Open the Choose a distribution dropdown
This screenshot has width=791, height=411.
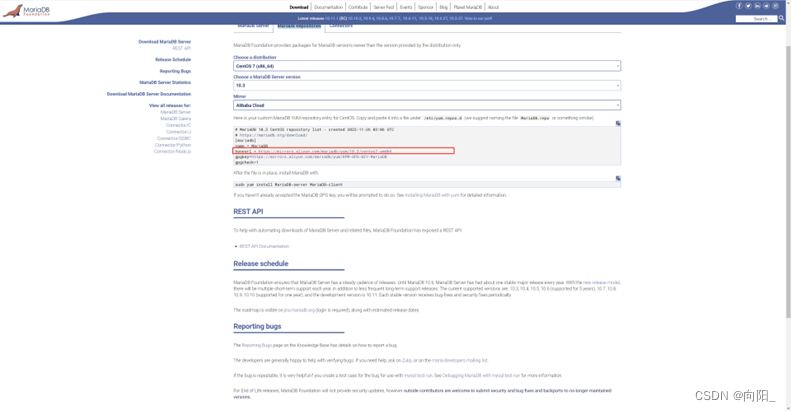(x=427, y=66)
